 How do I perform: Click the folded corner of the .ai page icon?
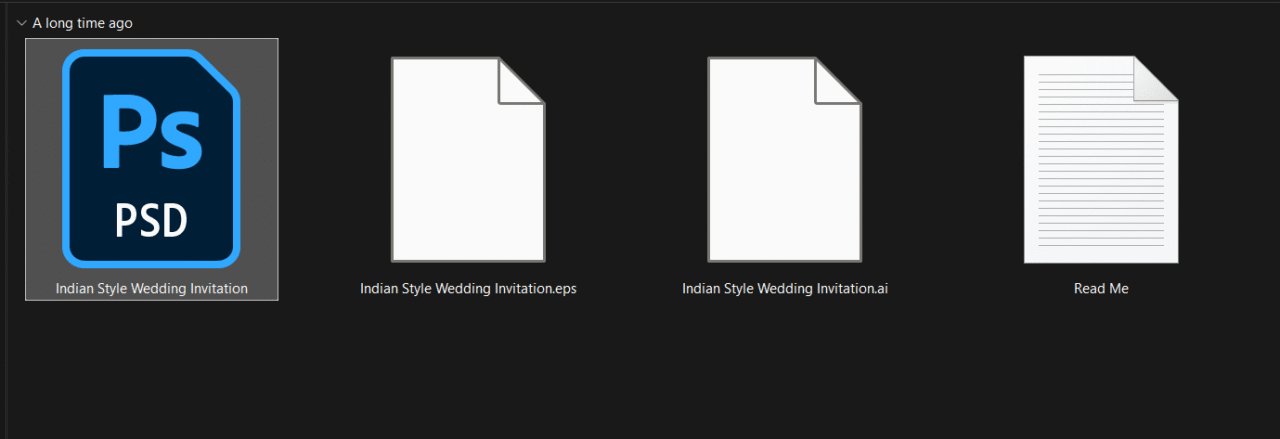(840, 81)
